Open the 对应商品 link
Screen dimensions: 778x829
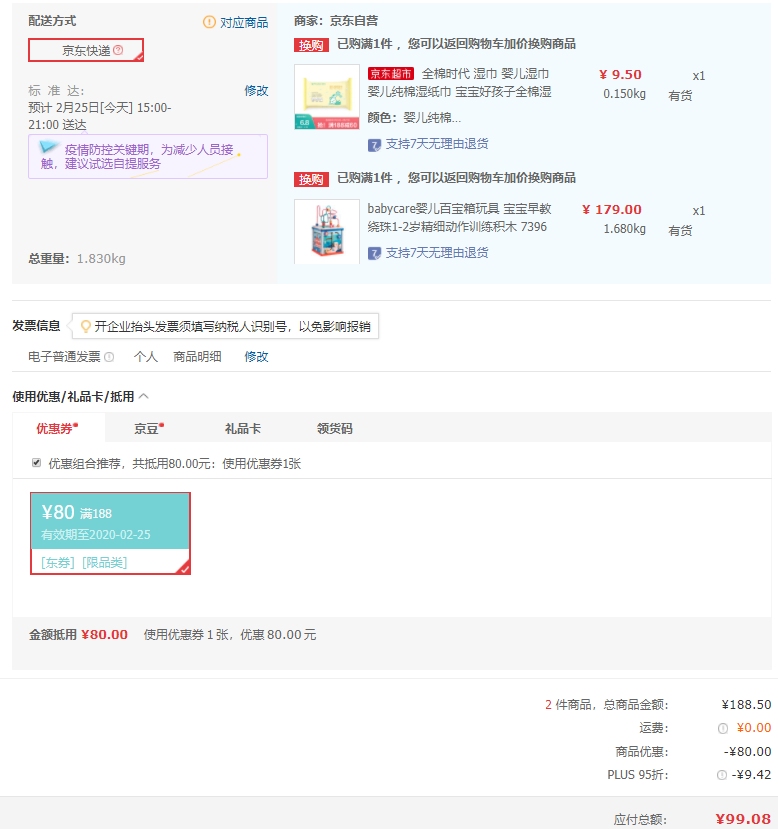click(244, 23)
